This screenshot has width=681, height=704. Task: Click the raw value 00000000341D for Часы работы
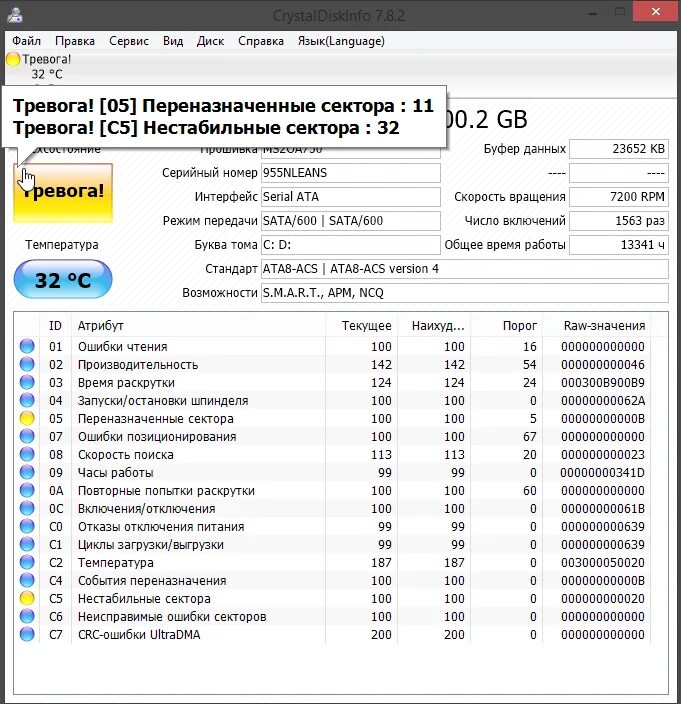tap(602, 472)
